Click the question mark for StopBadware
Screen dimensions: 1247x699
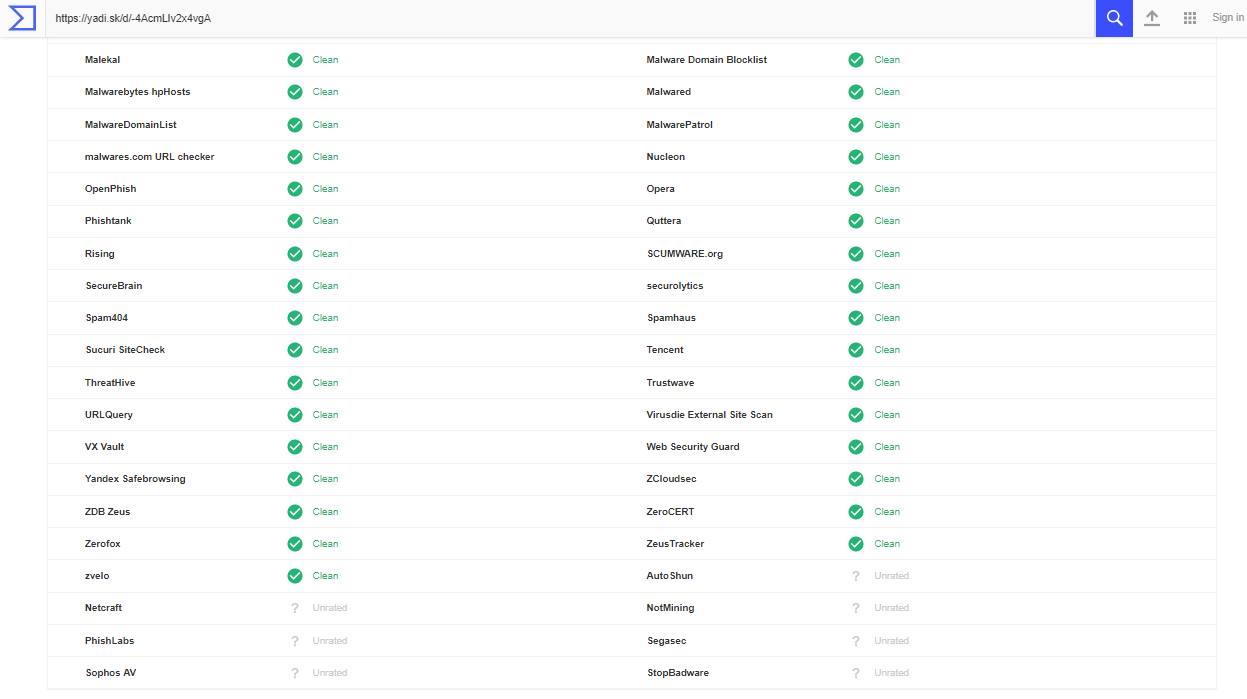[856, 673]
